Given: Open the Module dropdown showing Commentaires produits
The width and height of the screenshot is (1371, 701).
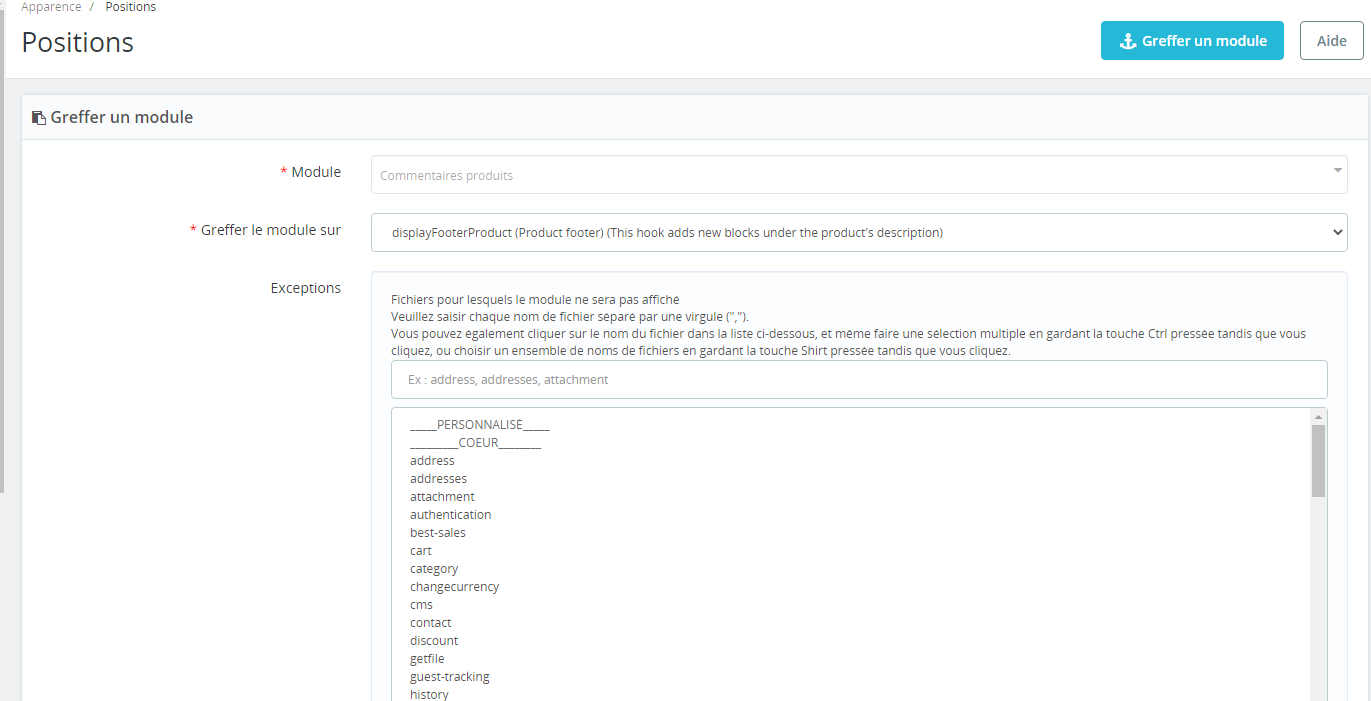Looking at the screenshot, I should (859, 175).
